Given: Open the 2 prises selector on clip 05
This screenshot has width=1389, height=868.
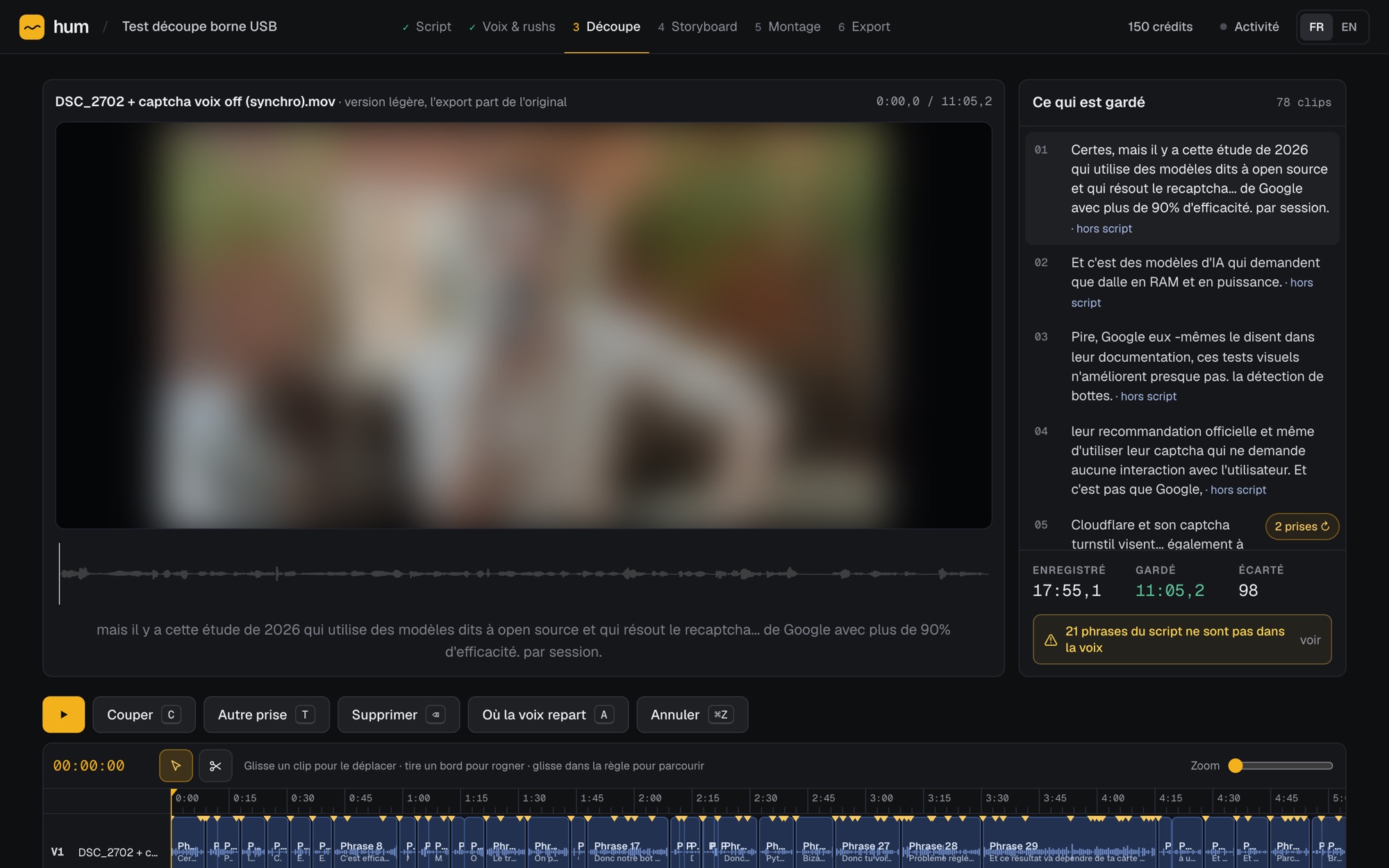Looking at the screenshot, I should pyautogui.click(x=1301, y=526).
